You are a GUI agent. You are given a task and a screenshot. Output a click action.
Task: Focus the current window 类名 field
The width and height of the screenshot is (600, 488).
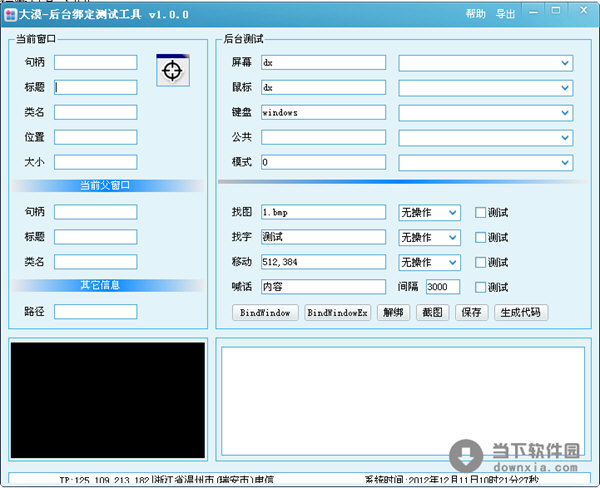click(96, 112)
